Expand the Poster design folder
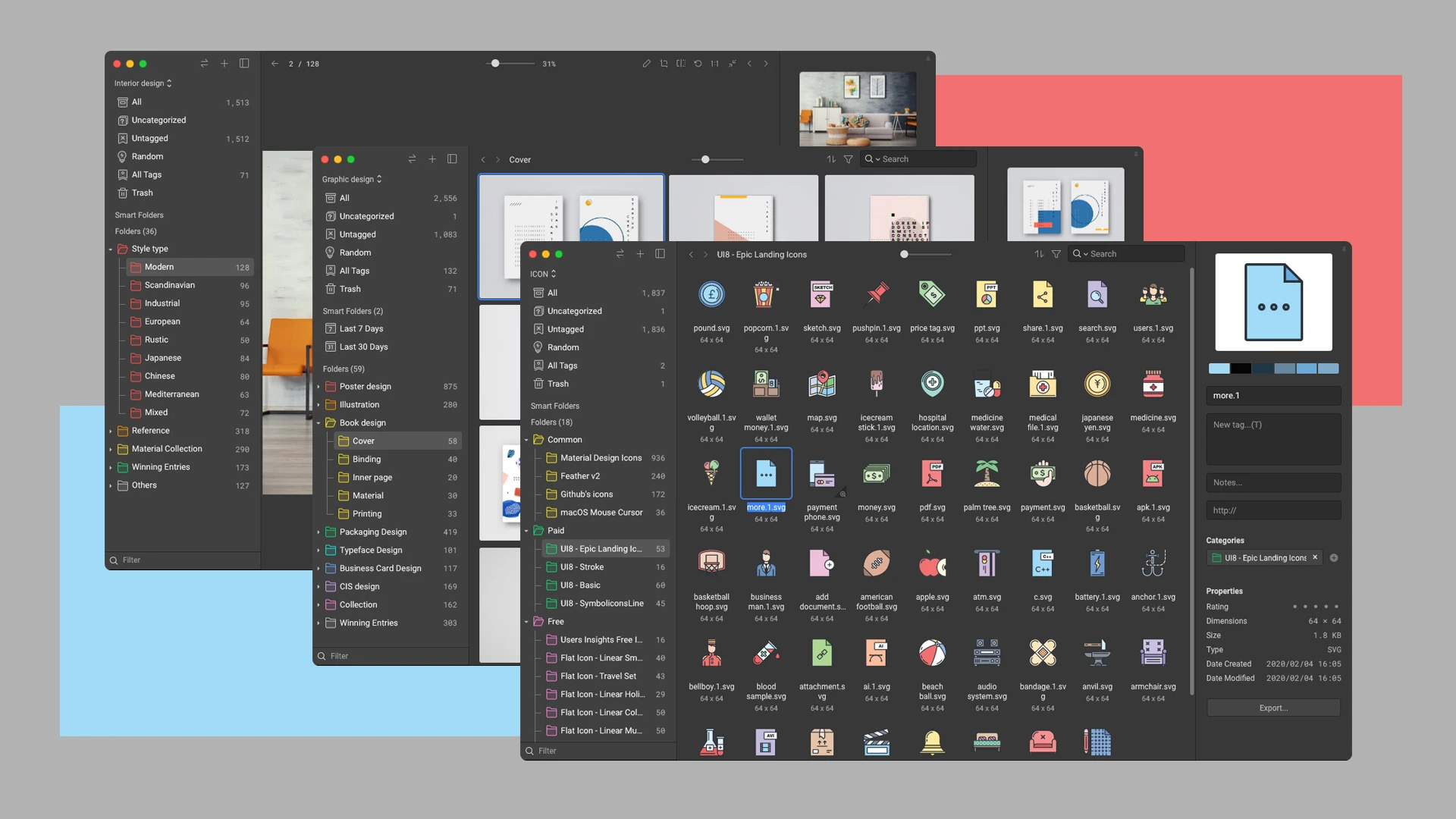The image size is (1456, 819). [x=319, y=386]
